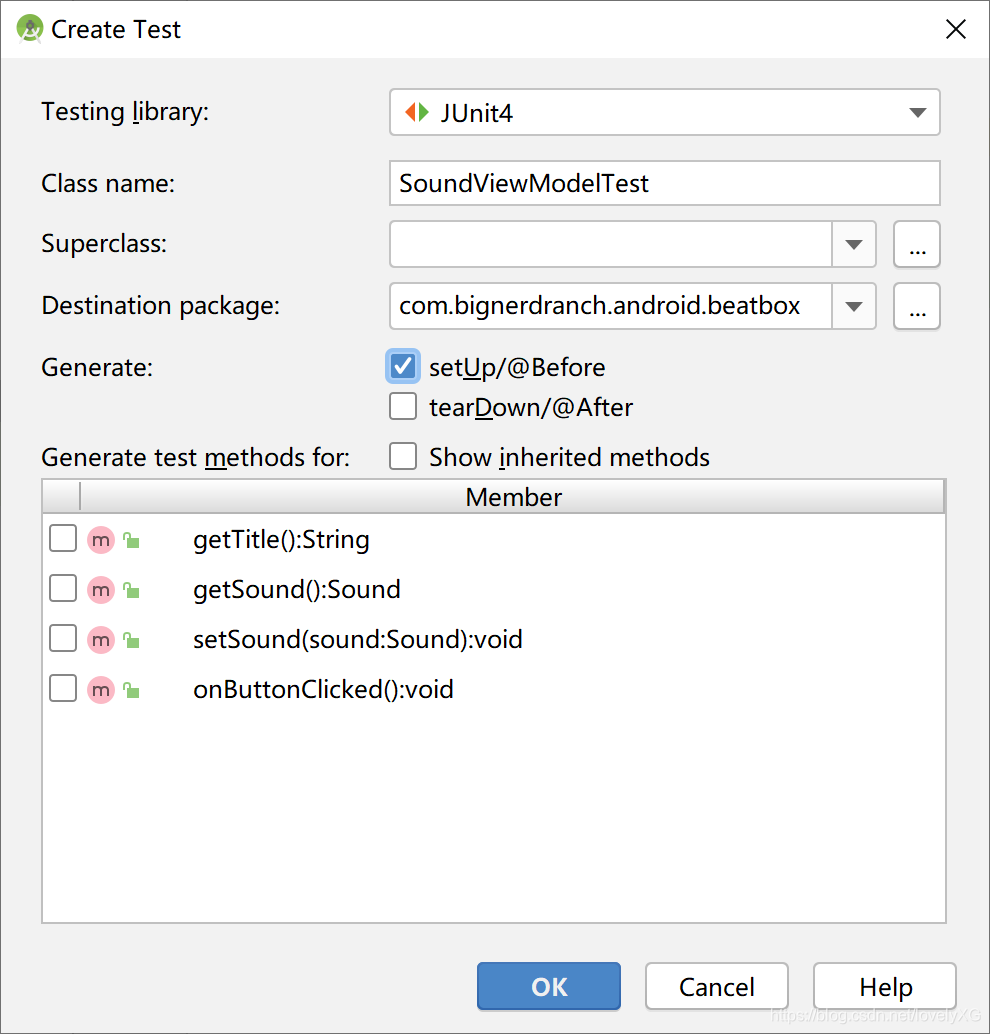The image size is (990, 1034).
Task: Check the getSound():Sound method checkbox
Action: pyautogui.click(x=63, y=588)
